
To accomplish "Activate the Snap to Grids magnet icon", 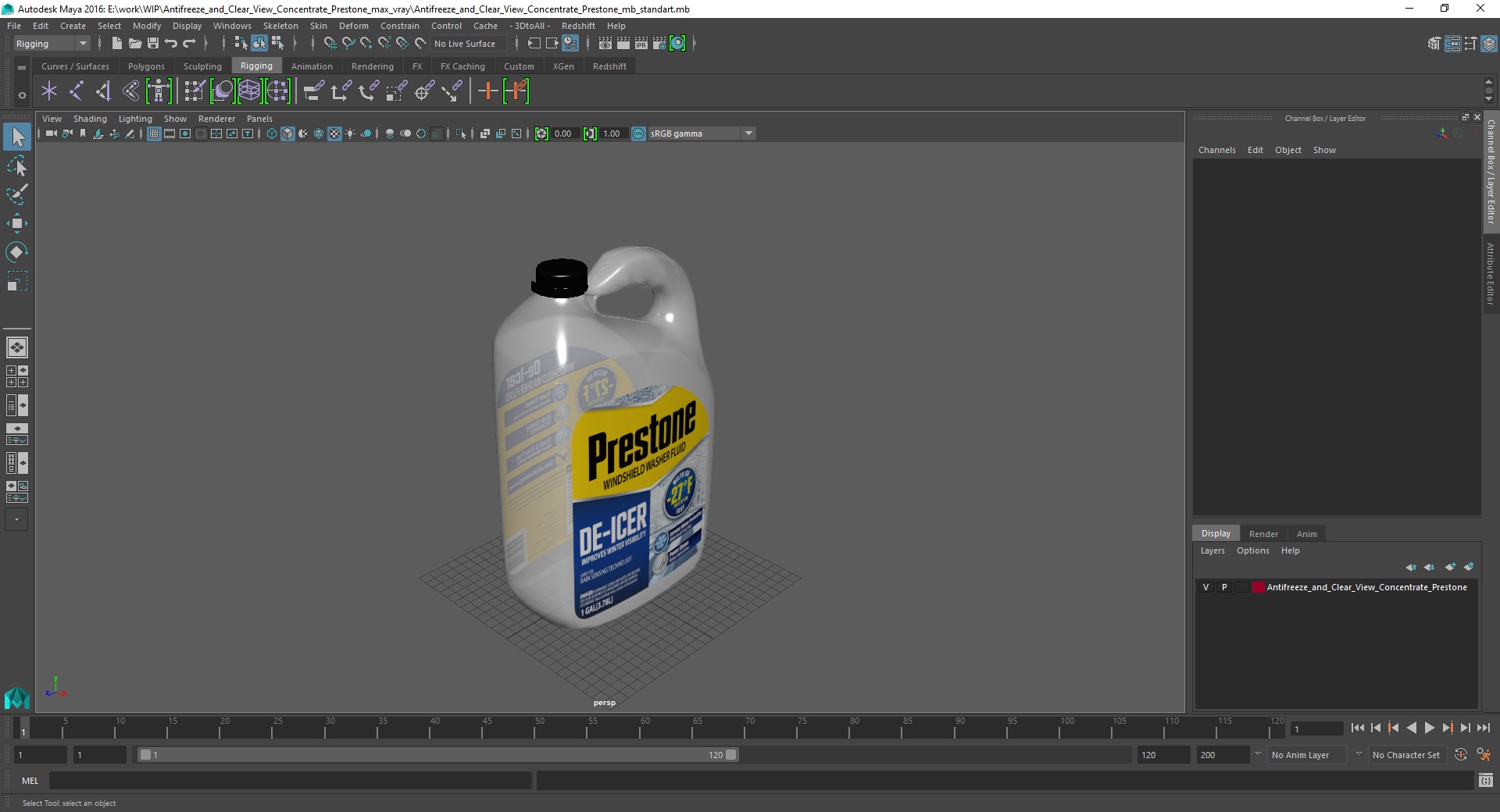I will pos(330,44).
